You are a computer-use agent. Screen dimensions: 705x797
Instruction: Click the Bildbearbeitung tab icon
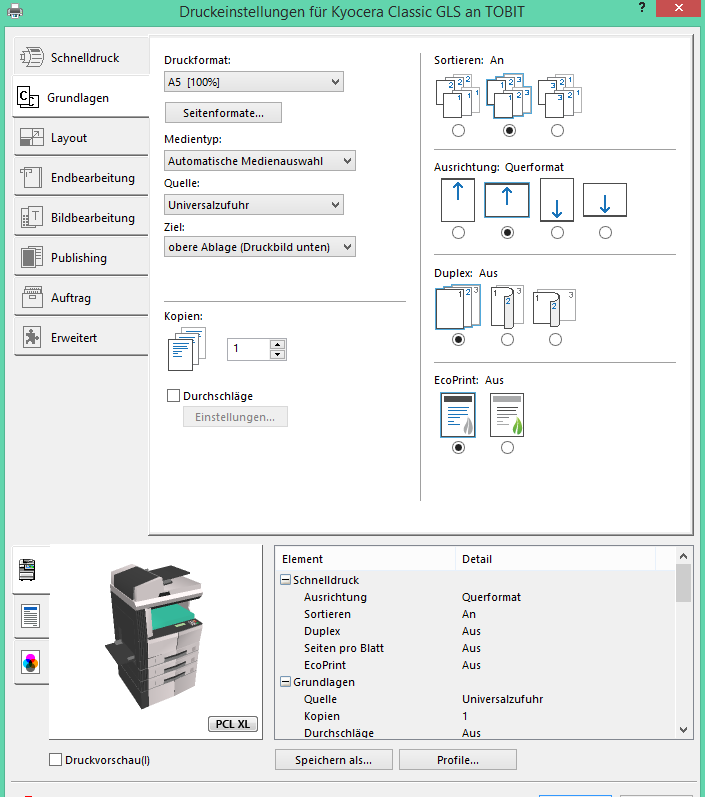[32, 218]
